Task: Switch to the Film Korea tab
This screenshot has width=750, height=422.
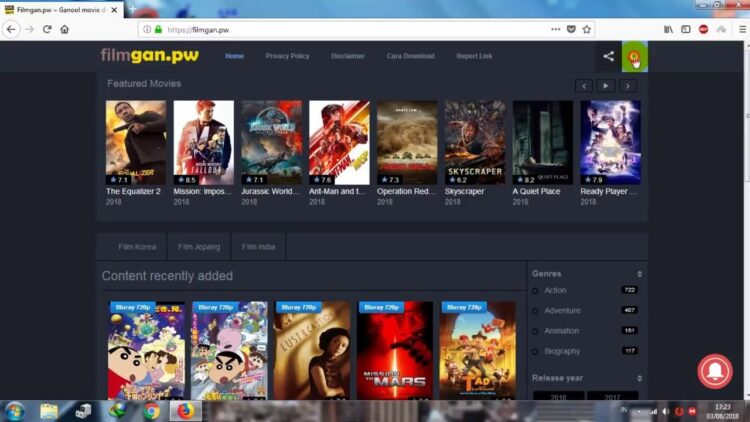Action: [137, 247]
